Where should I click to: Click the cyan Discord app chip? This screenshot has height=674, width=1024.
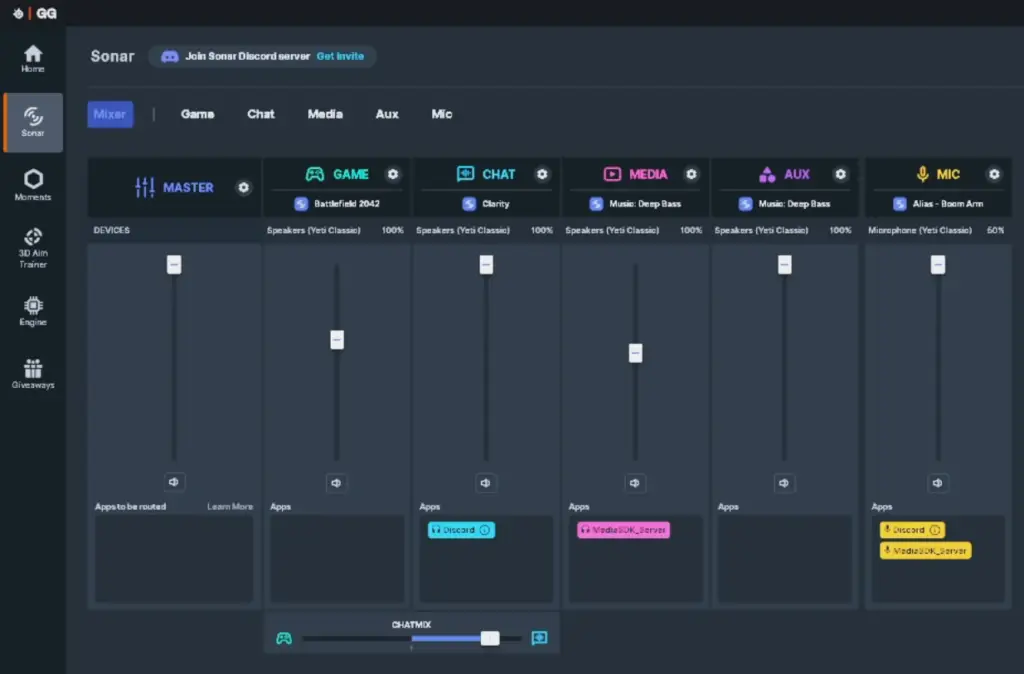coord(461,530)
